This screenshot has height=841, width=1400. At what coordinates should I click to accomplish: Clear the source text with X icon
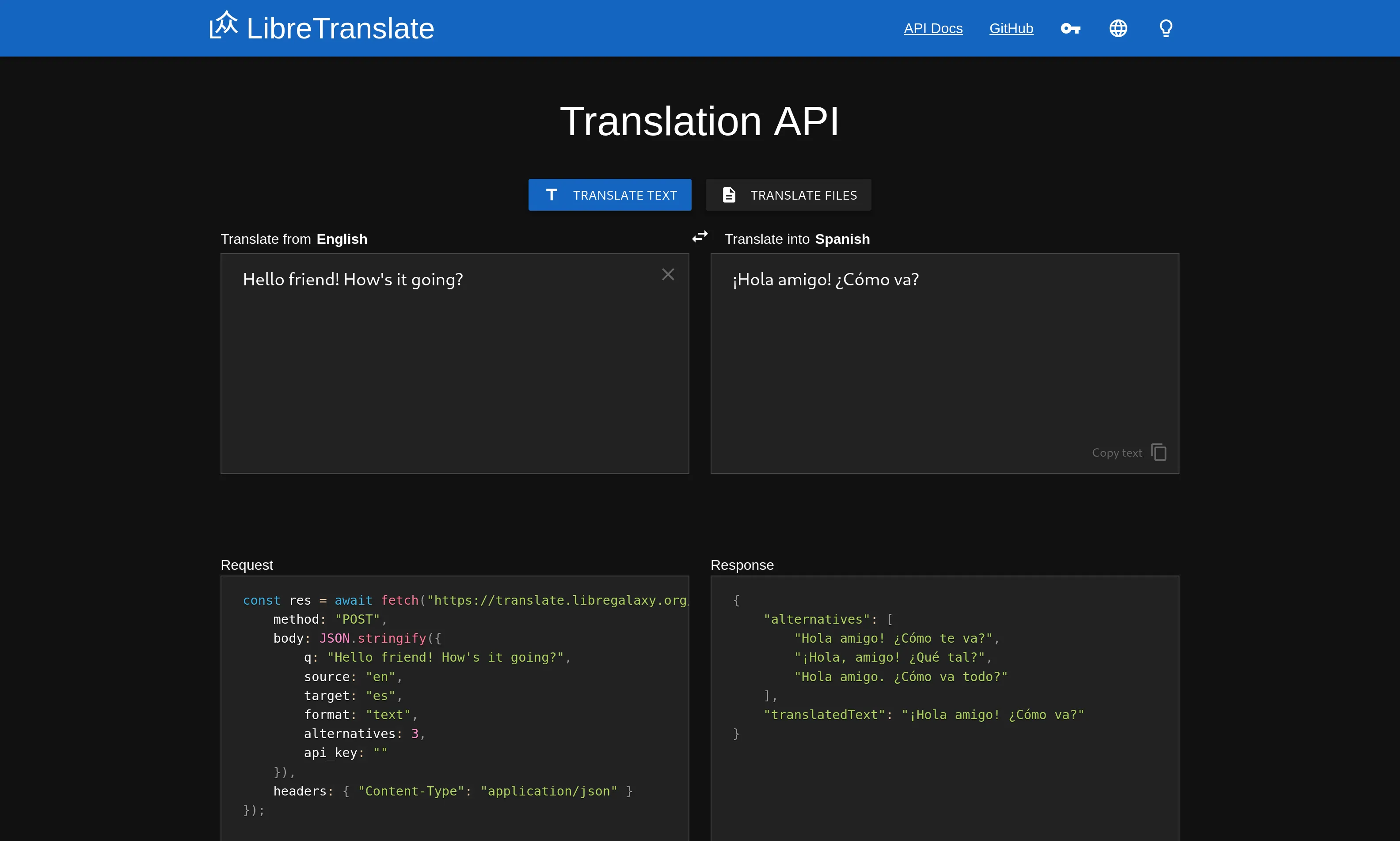pos(668,274)
